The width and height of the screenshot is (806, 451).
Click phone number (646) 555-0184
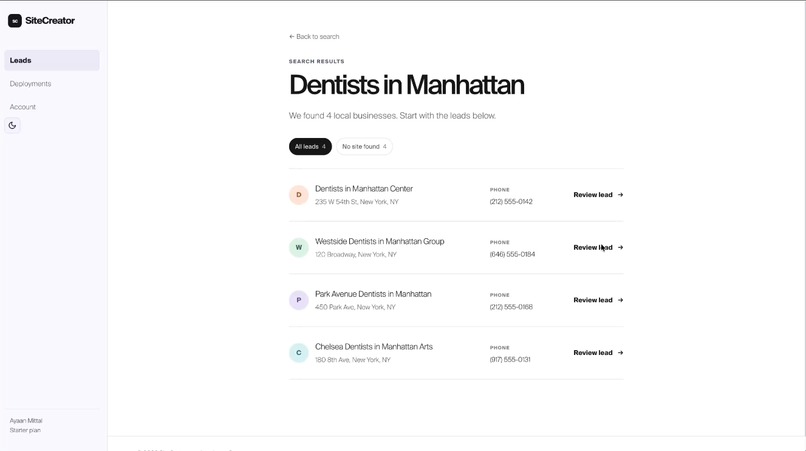(x=512, y=254)
